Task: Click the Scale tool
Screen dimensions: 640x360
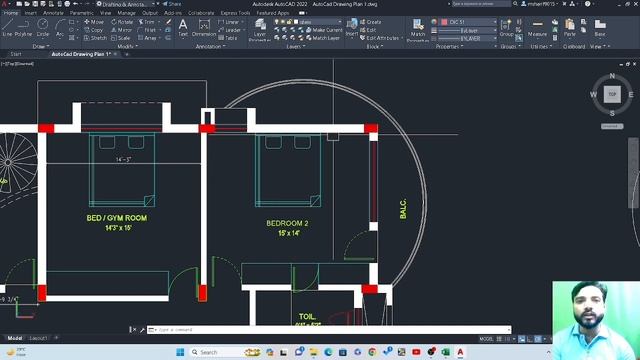Action: (120, 38)
